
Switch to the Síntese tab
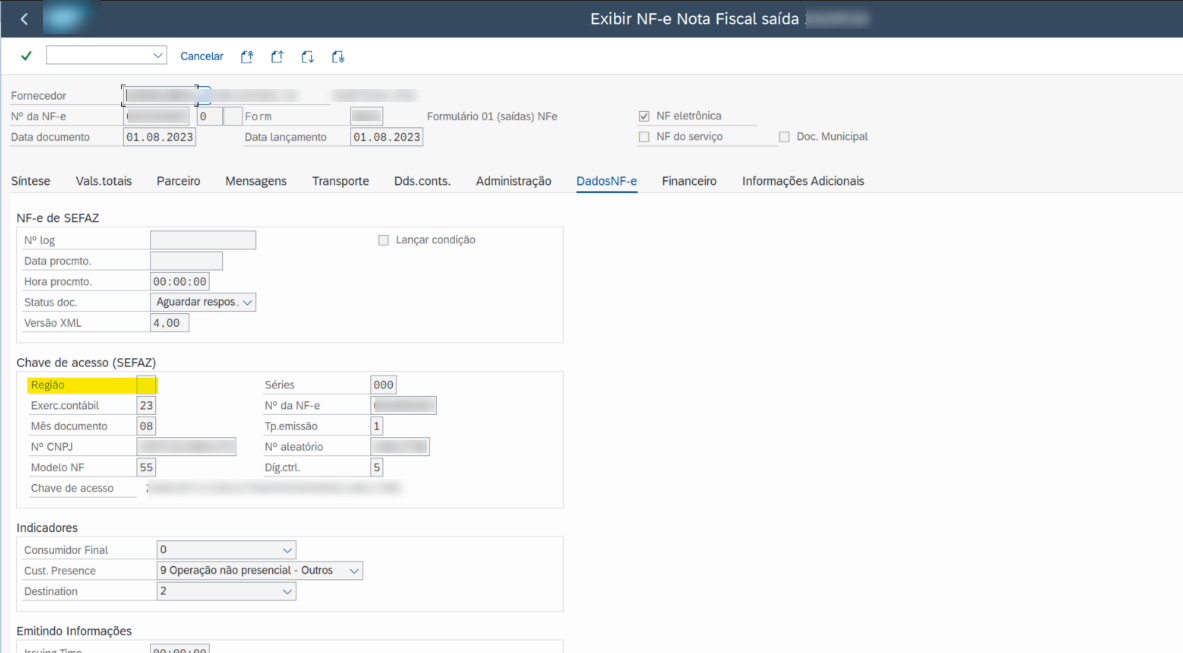tap(30, 181)
